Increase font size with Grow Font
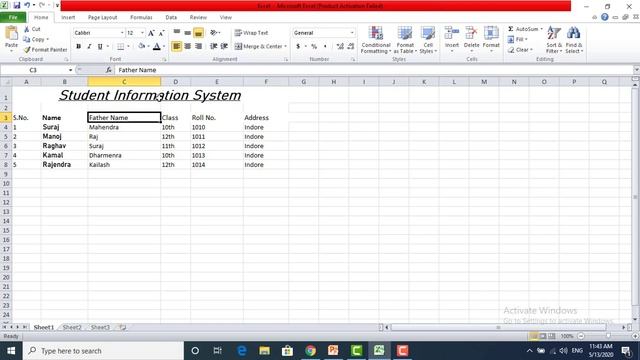This screenshot has height=360, width=640. coord(151,33)
